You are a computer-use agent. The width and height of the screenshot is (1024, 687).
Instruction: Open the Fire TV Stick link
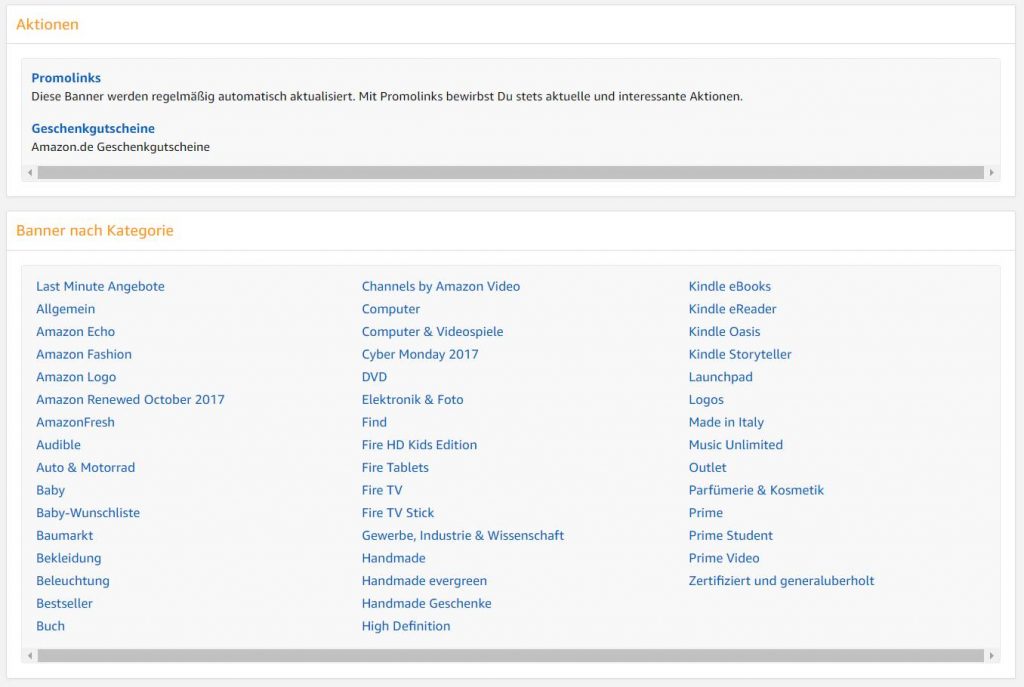[398, 513]
